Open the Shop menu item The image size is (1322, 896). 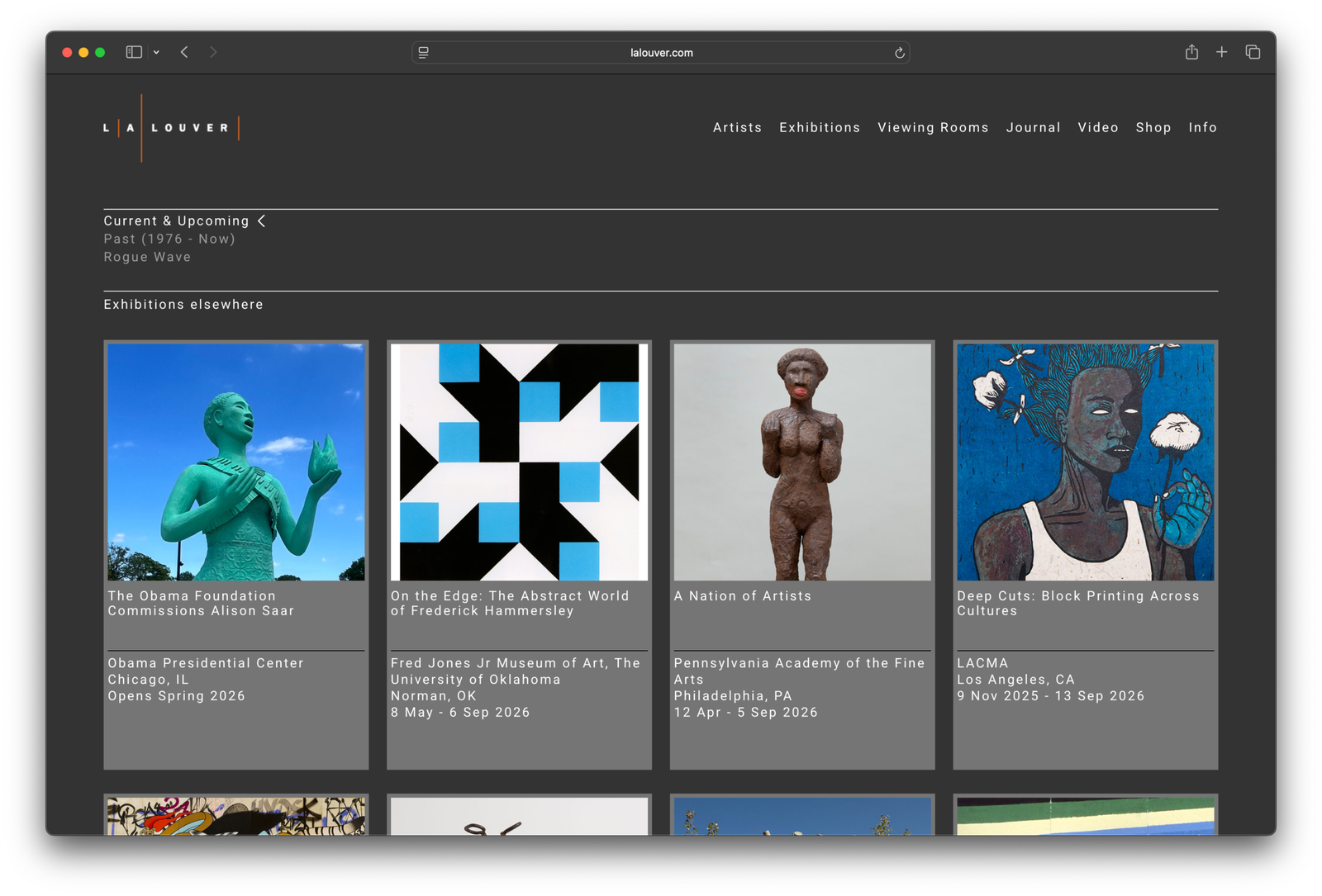(1153, 127)
